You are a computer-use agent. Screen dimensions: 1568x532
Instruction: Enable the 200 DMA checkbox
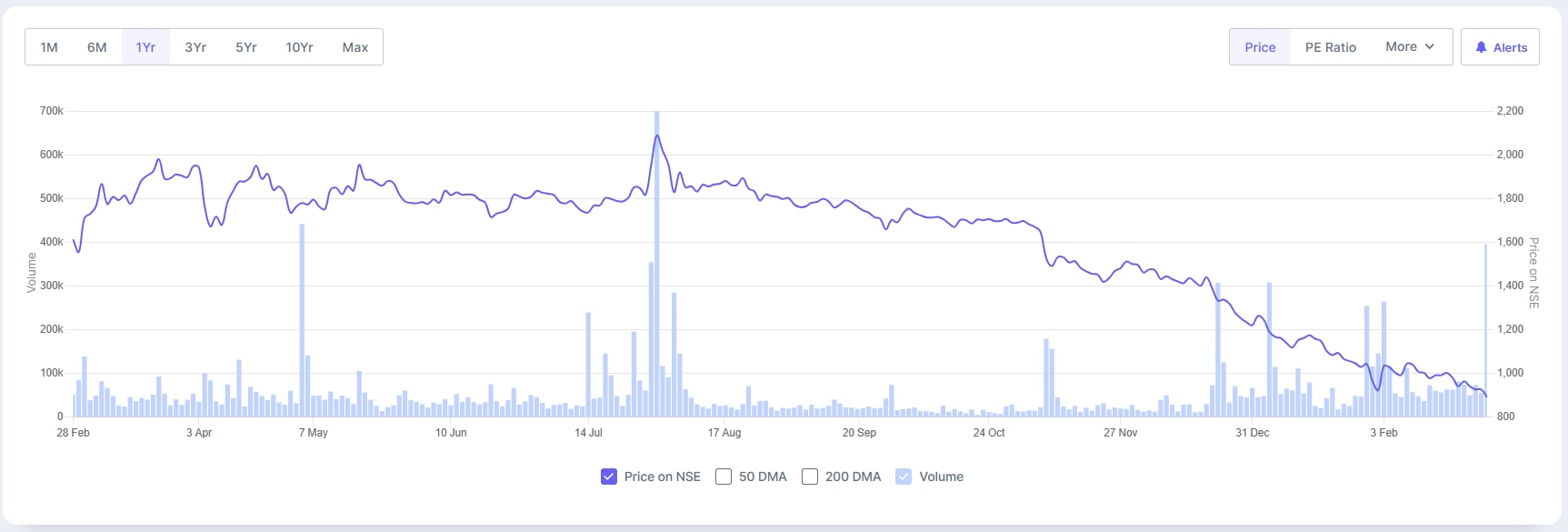click(x=810, y=477)
